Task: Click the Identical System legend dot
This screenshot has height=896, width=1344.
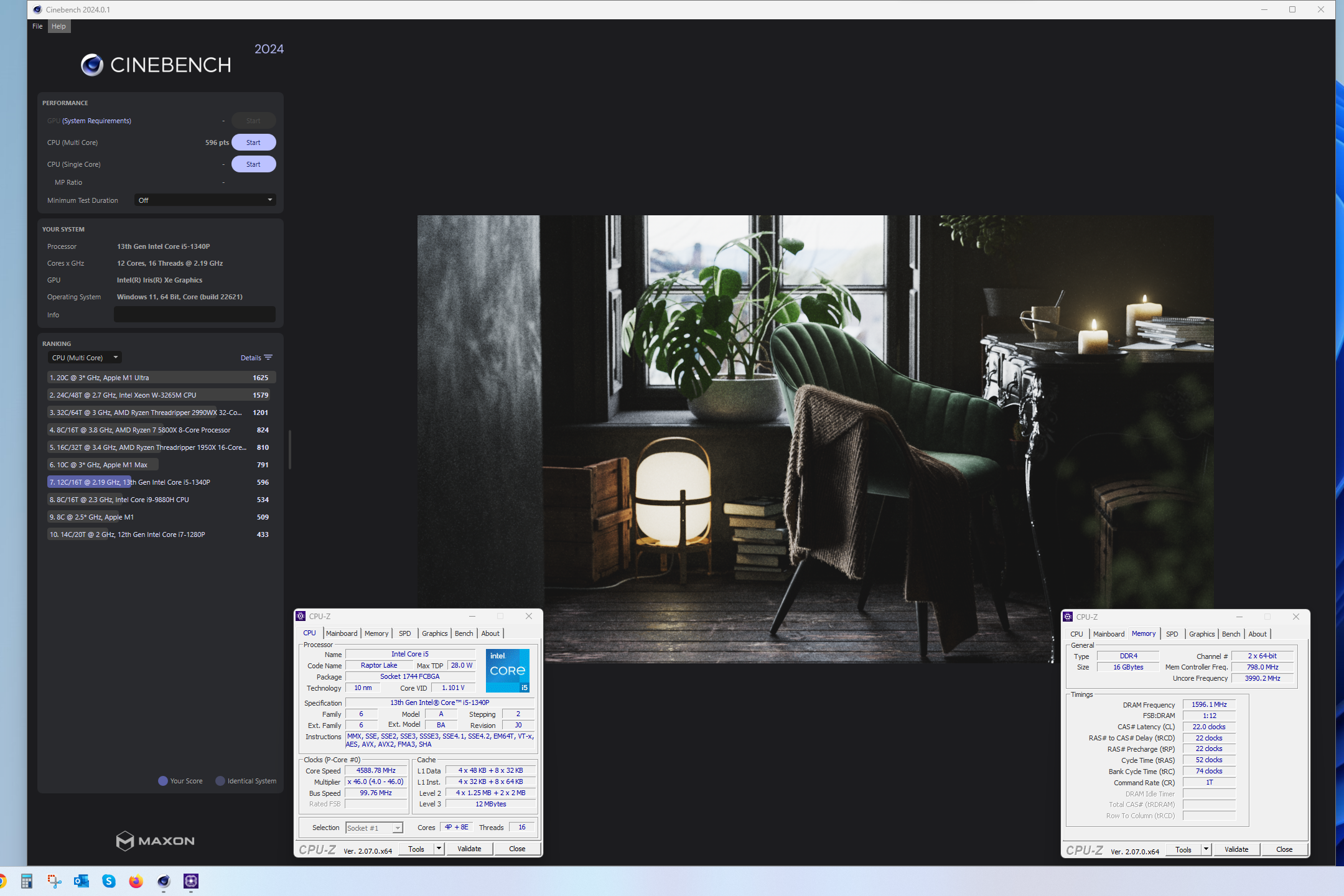Action: [x=220, y=781]
